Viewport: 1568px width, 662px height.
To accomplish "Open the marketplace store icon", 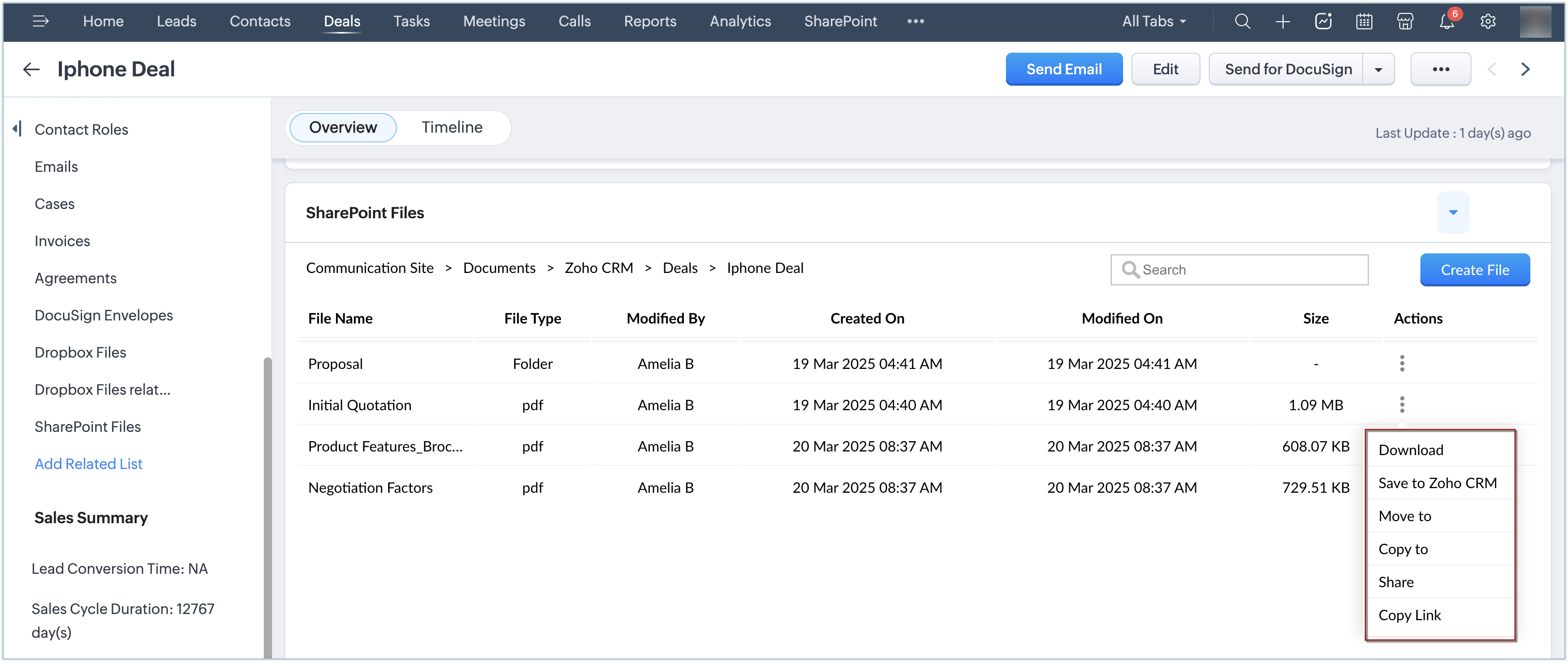I will click(1405, 21).
